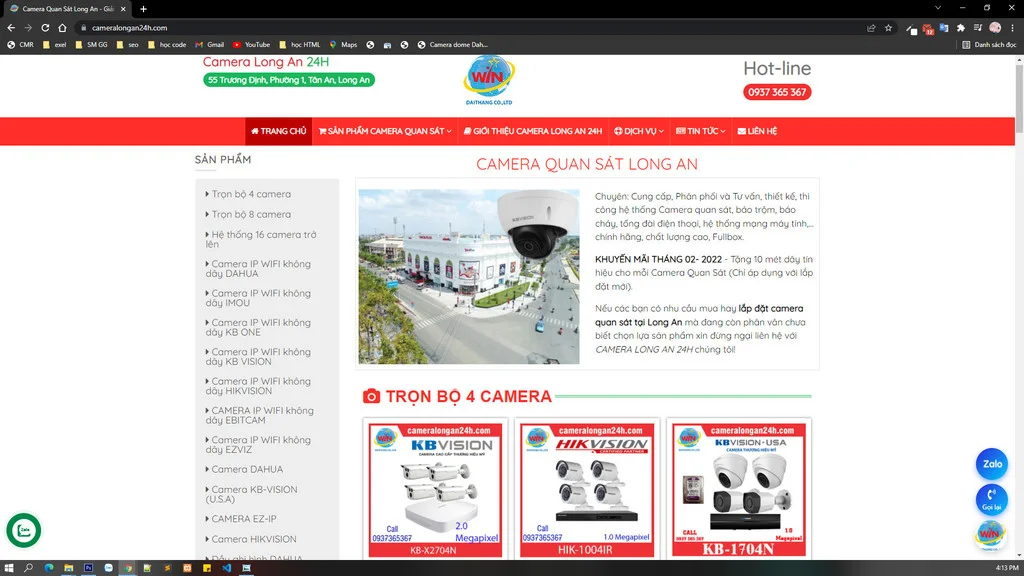This screenshot has height=576, width=1024.
Task: Click the taskbar search magnifier
Action: (x=28, y=568)
